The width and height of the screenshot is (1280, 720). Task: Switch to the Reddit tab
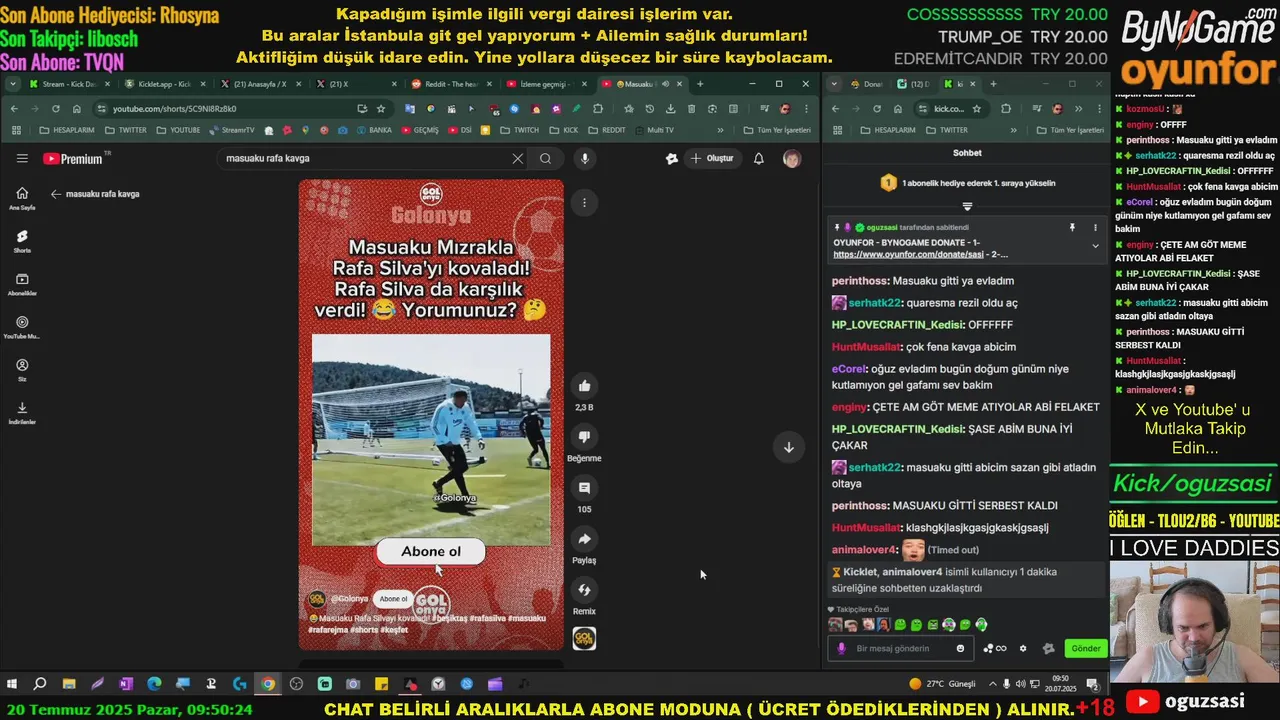tap(448, 84)
